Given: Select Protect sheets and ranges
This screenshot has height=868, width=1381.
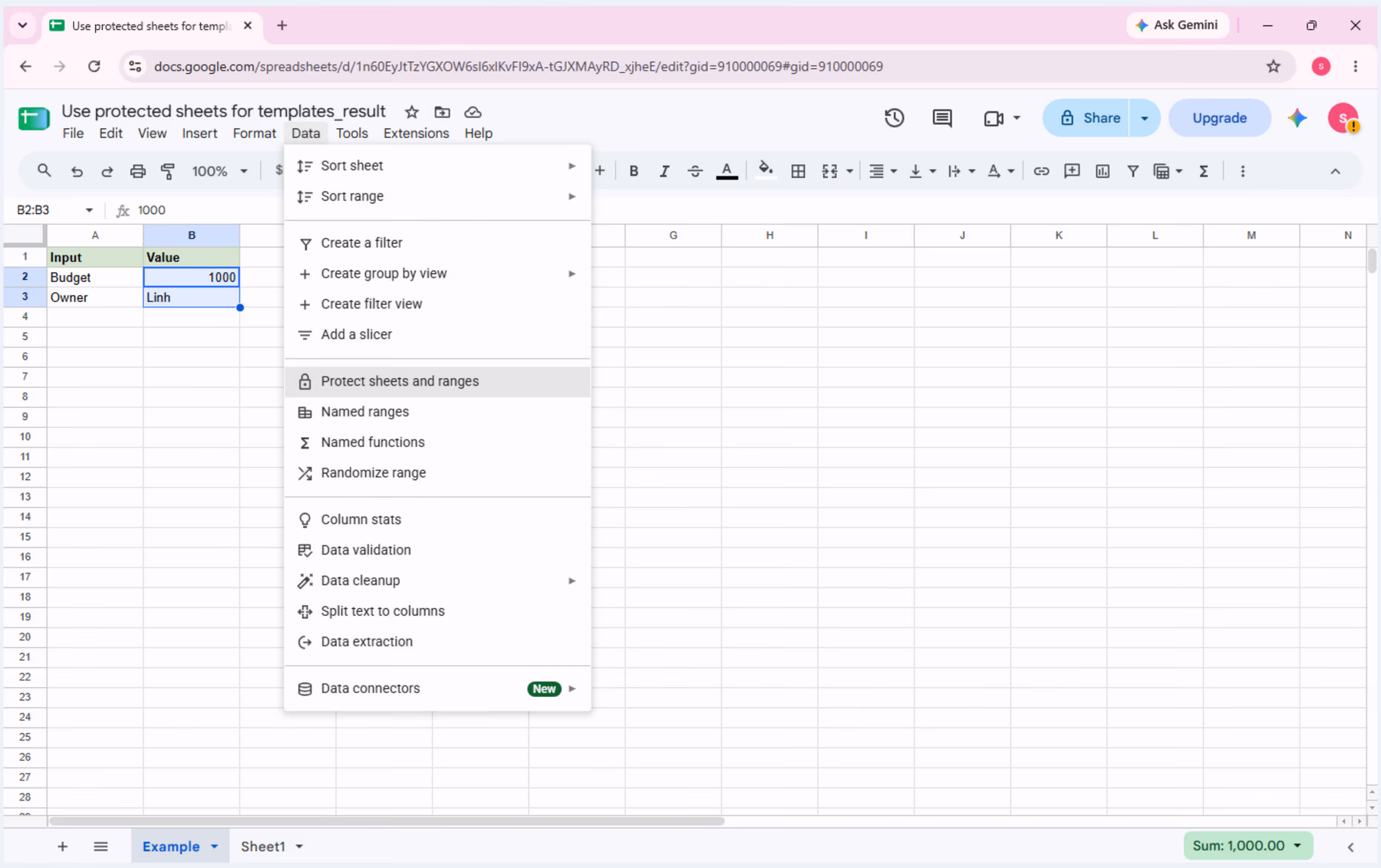Looking at the screenshot, I should point(437,381).
